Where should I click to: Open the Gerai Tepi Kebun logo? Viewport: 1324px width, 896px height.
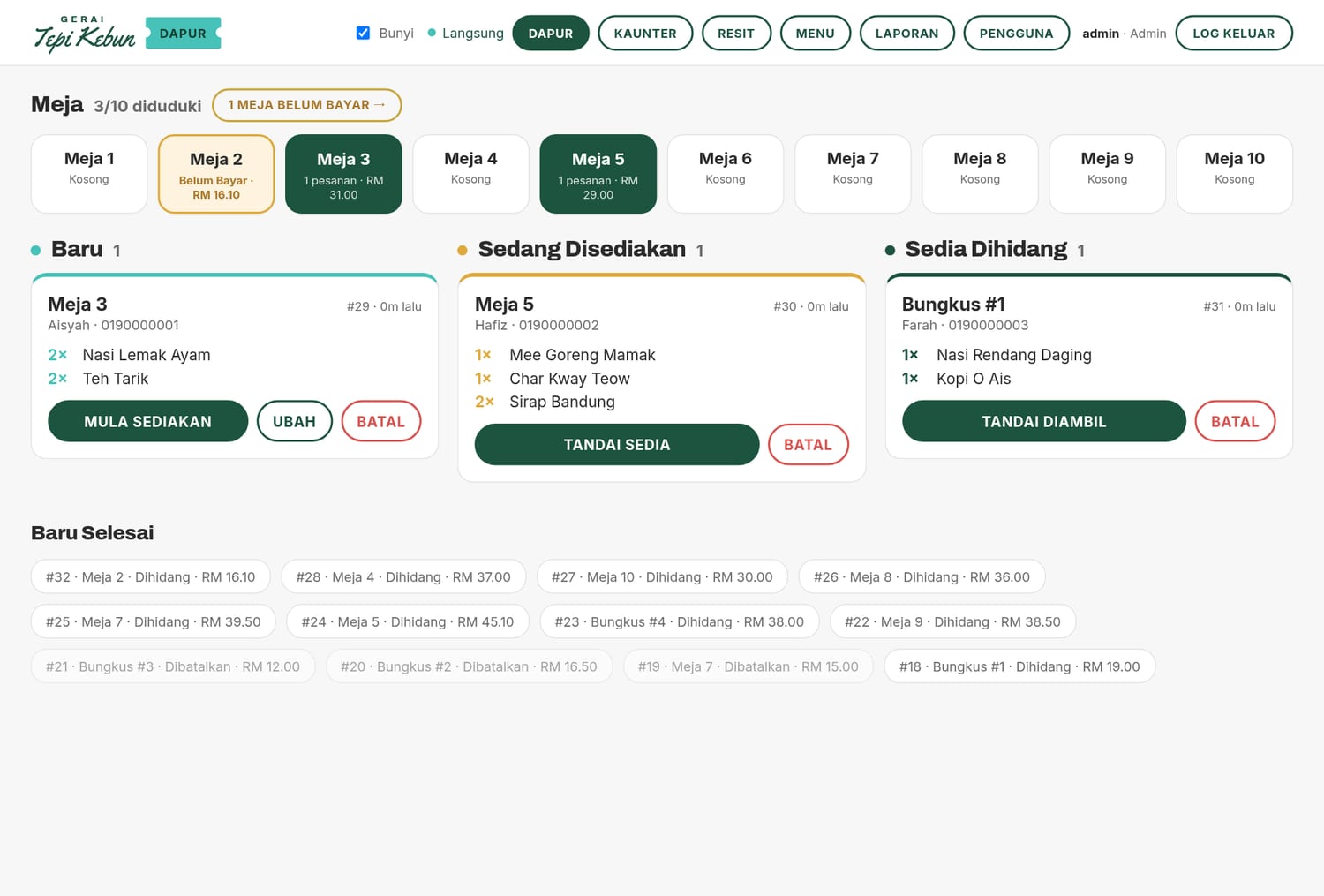tap(85, 34)
